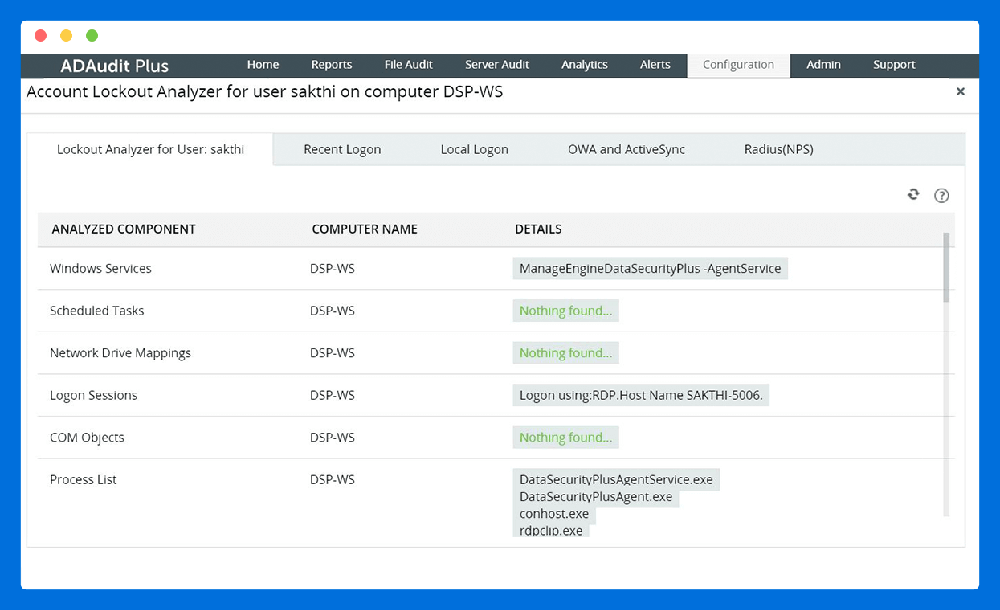
Task: Switch to the Local Logon tab
Action: pos(474,149)
